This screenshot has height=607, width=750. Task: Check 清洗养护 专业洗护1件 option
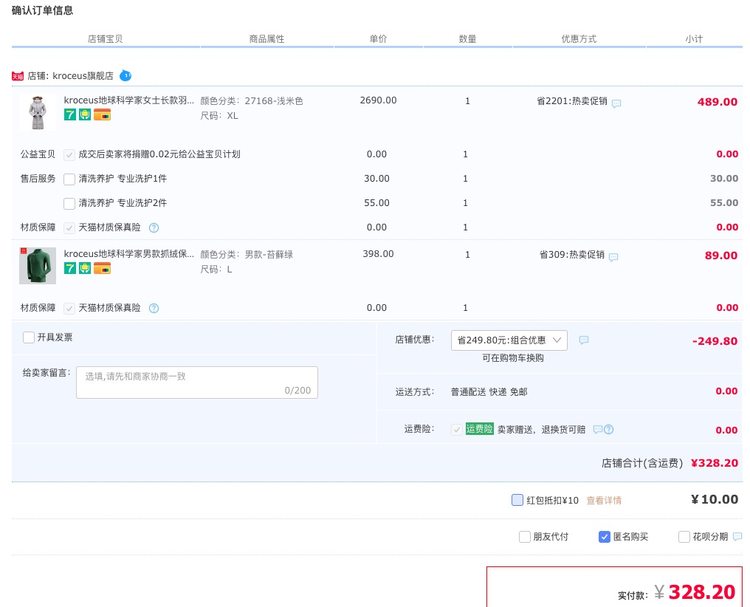tap(69, 179)
